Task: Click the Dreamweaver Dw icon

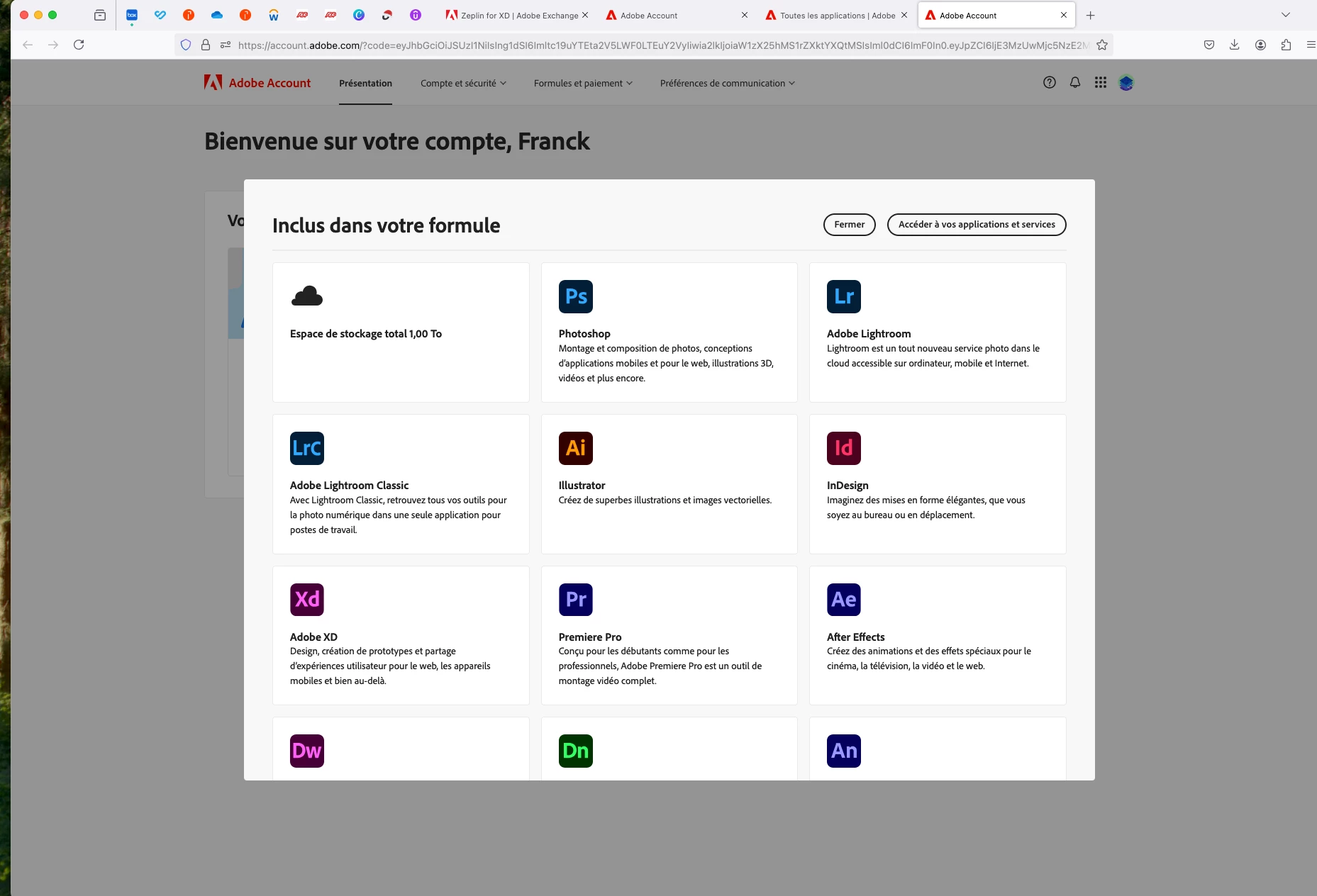Action: (x=307, y=751)
